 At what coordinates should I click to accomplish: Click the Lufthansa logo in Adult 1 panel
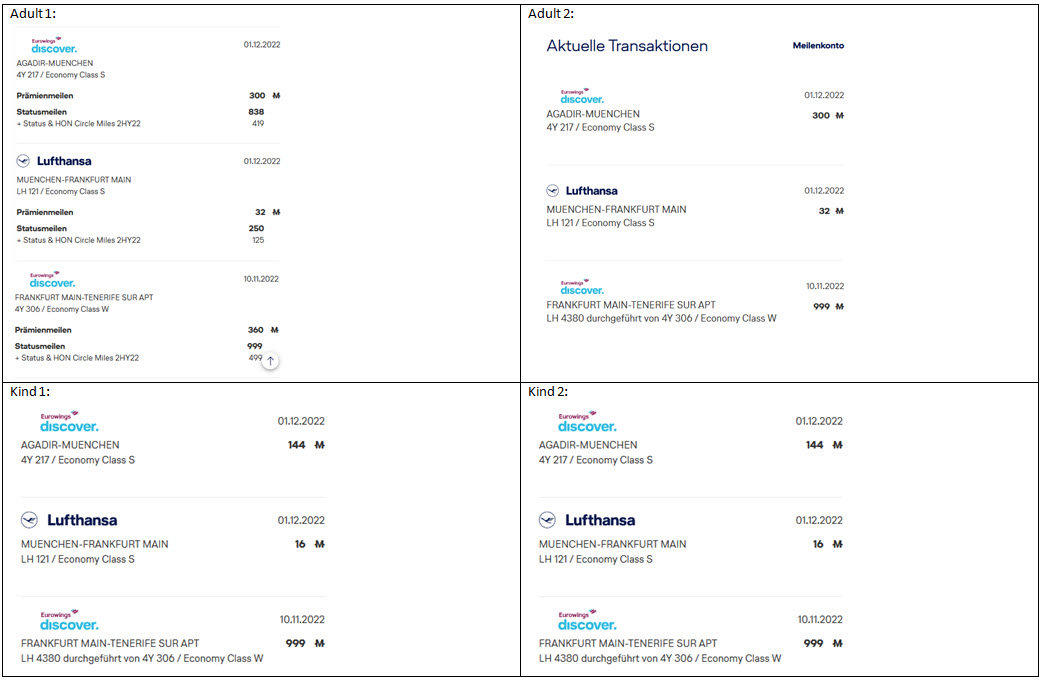(54, 161)
